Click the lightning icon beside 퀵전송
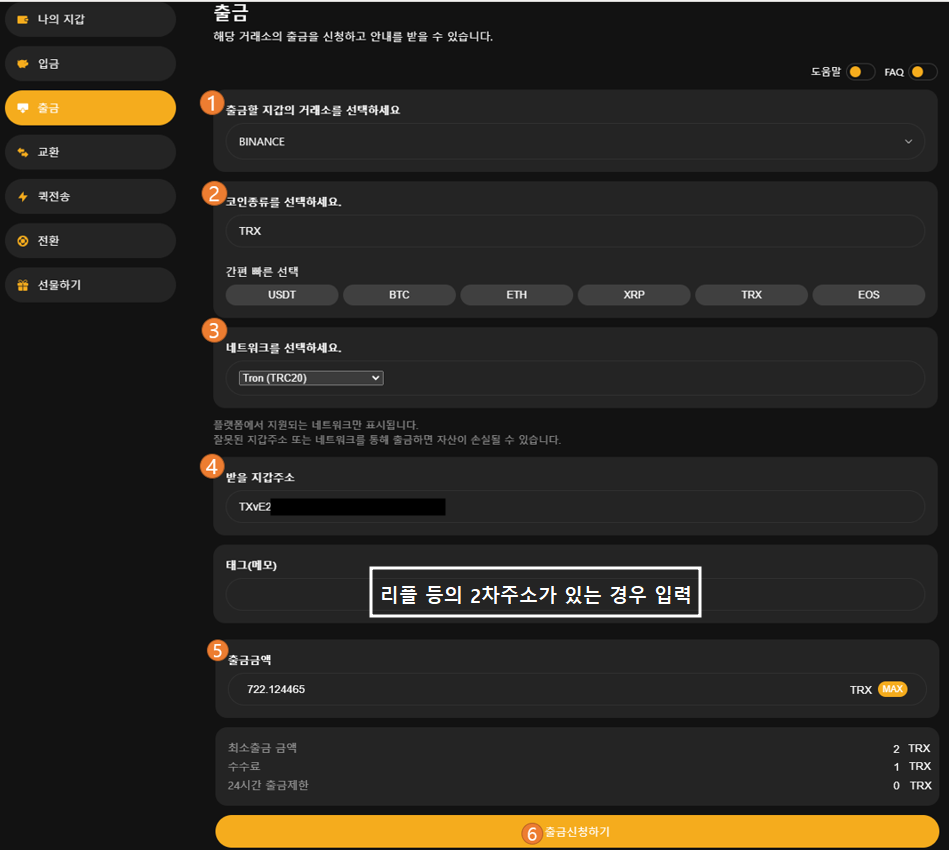This screenshot has width=949, height=850. click(23, 197)
